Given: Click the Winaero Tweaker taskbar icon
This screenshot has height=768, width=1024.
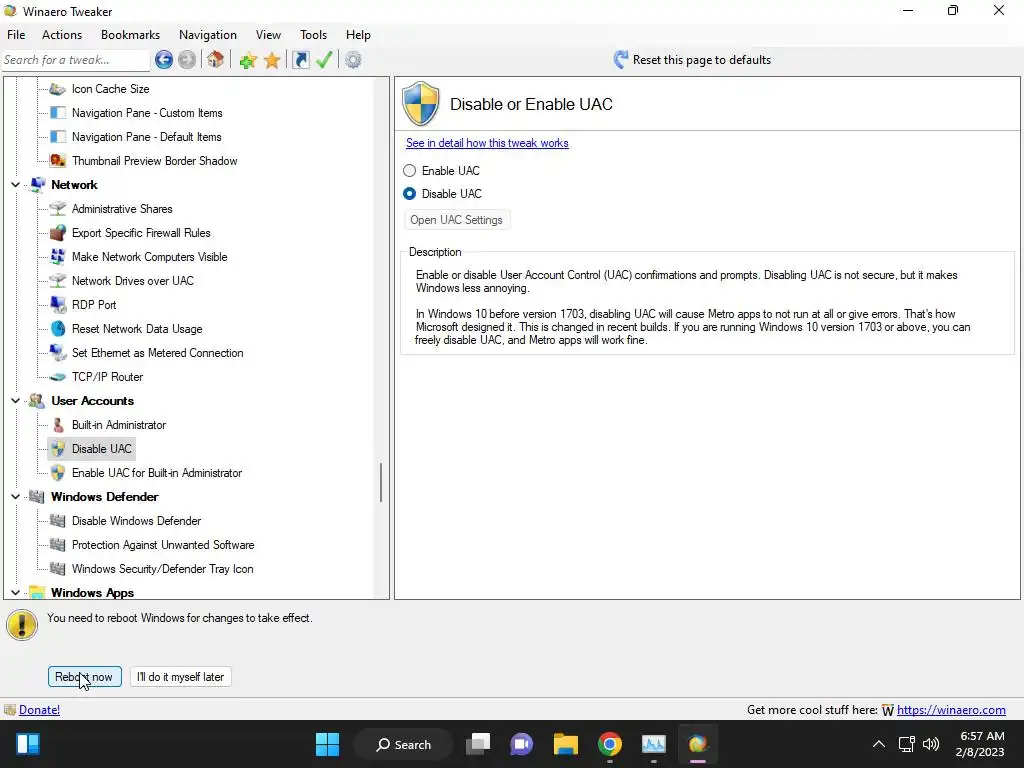Looking at the screenshot, I should pyautogui.click(x=697, y=744).
